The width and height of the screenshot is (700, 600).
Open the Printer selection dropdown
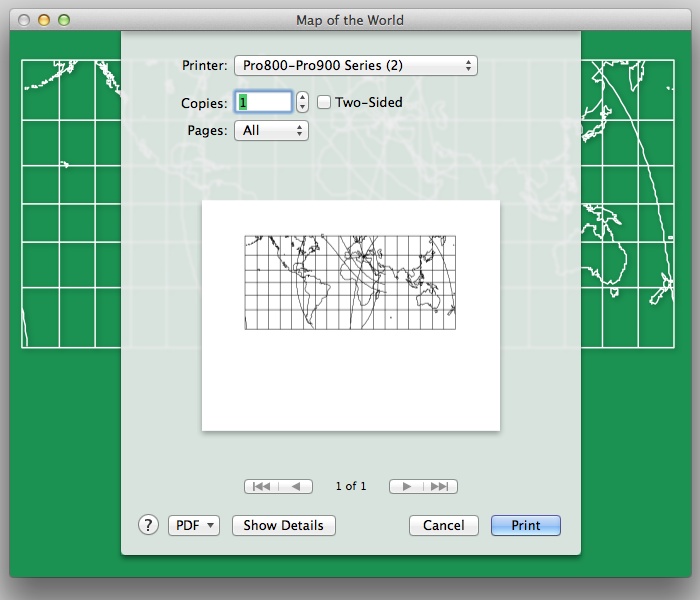point(355,66)
